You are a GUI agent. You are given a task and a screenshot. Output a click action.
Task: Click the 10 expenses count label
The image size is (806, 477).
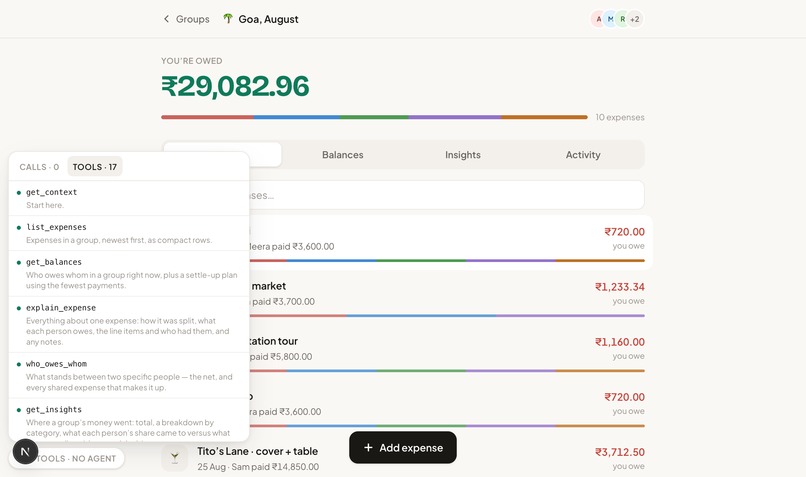pos(620,117)
